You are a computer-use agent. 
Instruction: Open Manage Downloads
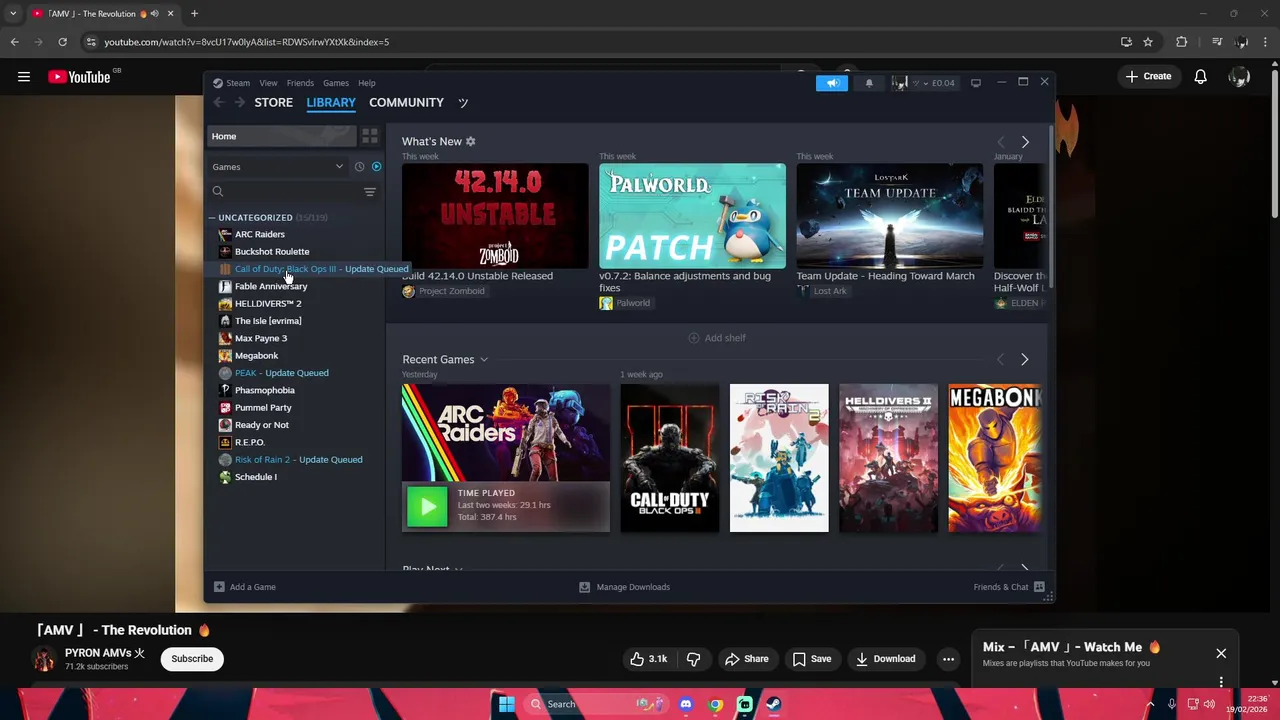click(x=625, y=587)
